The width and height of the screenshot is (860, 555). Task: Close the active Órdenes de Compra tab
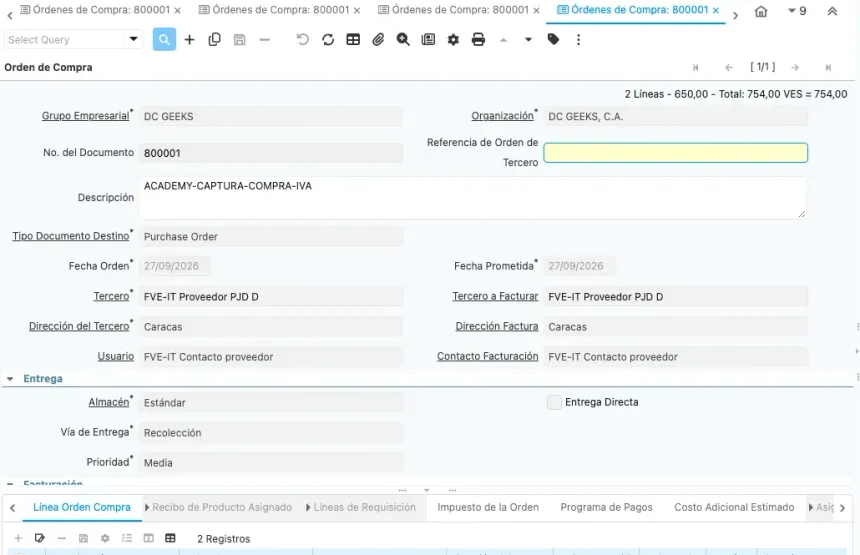(x=716, y=10)
